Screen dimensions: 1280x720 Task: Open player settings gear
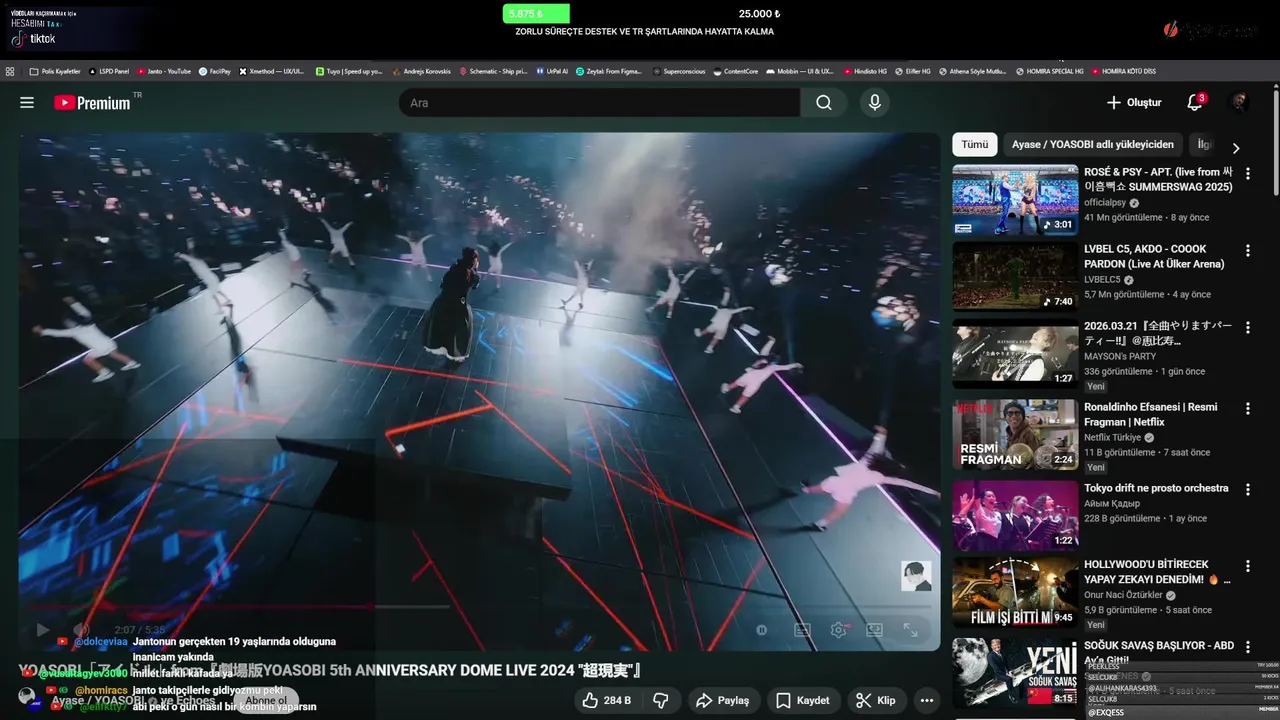838,630
